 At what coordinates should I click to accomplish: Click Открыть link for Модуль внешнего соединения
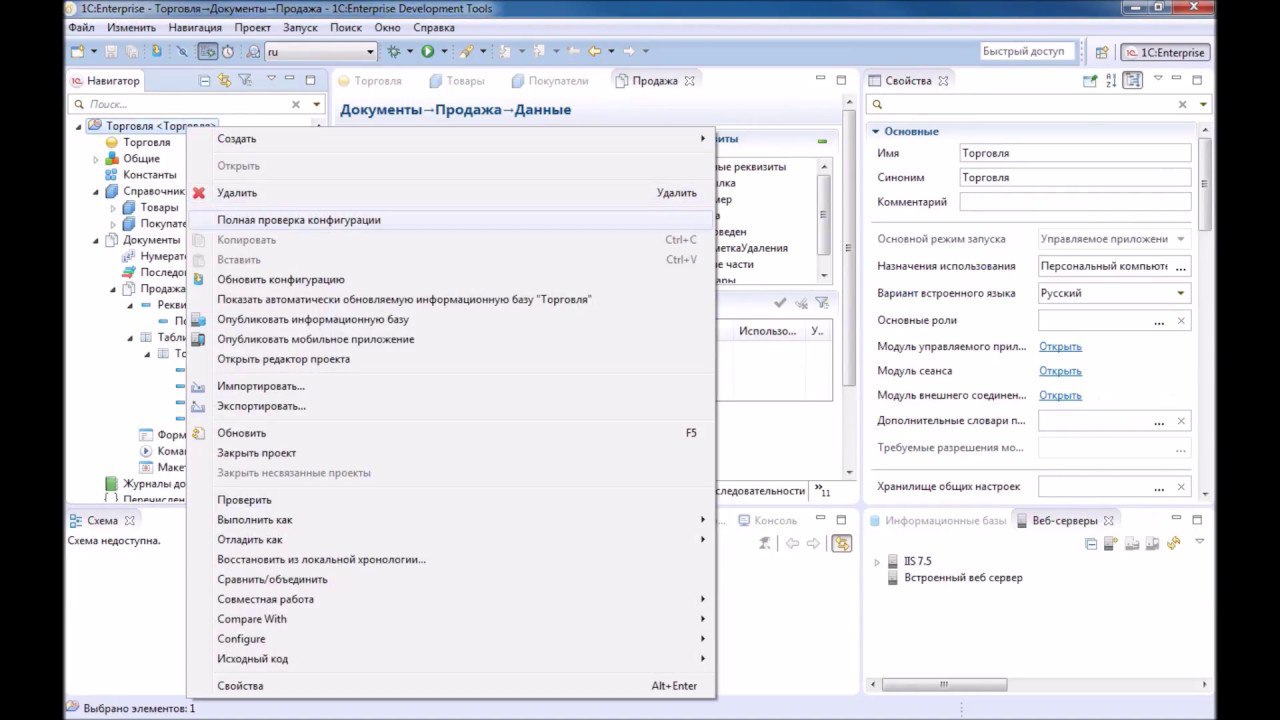point(1060,396)
